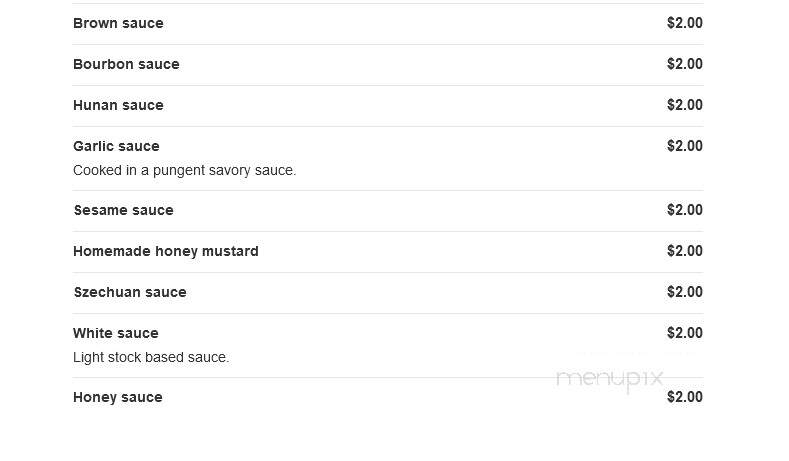The width and height of the screenshot is (789, 461).
Task: Click the Homemade honey mustard price
Action: tap(685, 251)
